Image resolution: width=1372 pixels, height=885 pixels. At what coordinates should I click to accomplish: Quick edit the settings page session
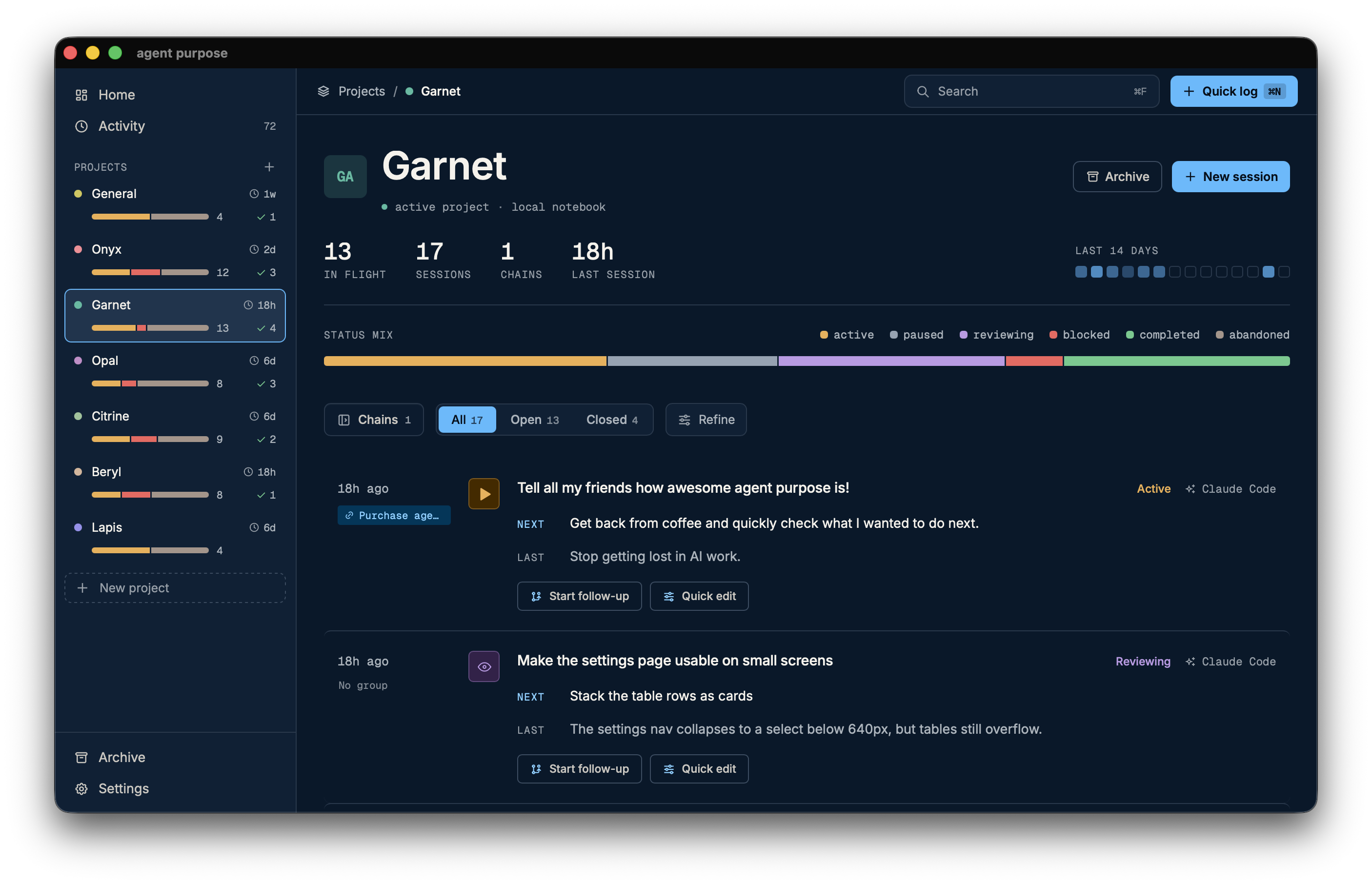coord(699,769)
